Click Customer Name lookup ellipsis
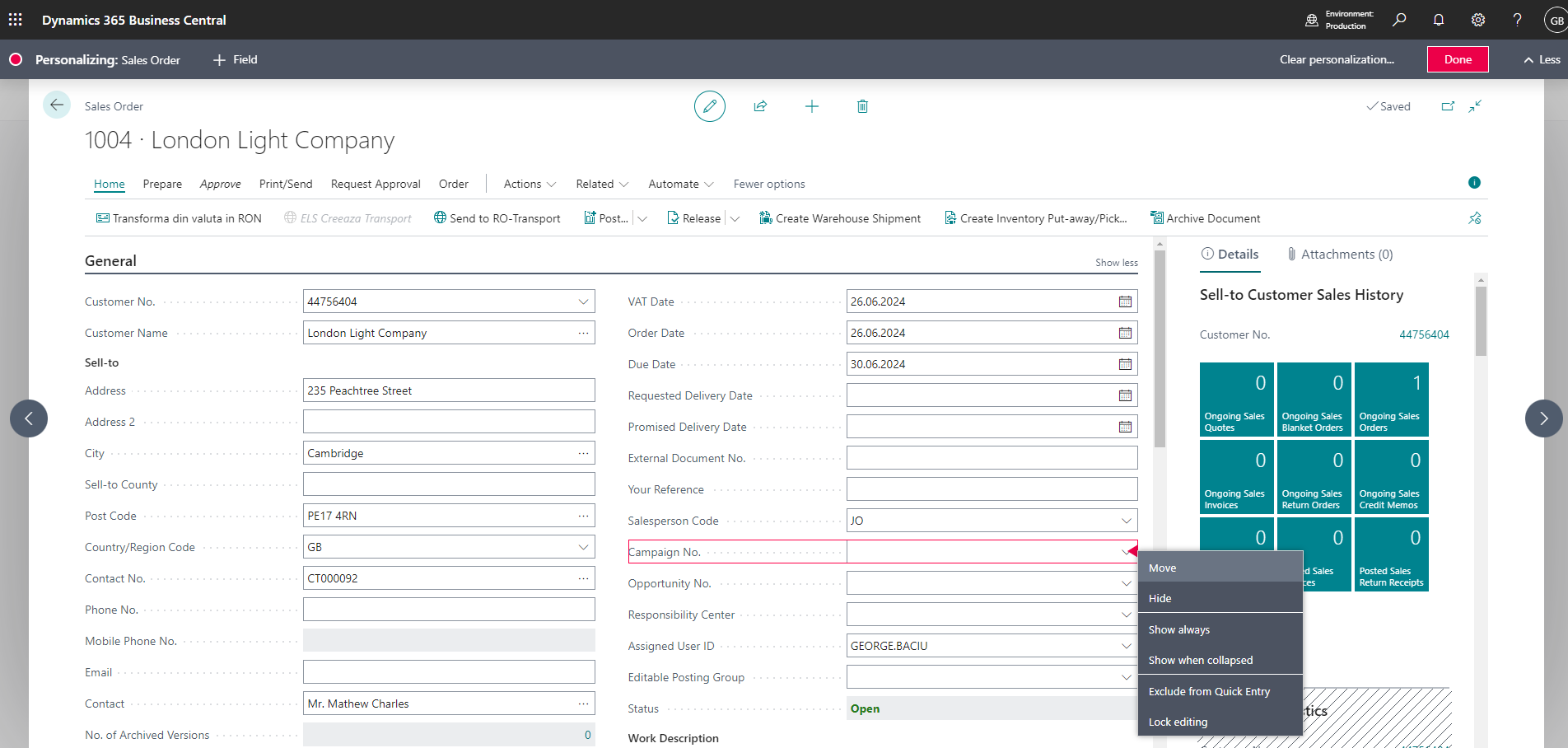 coord(583,333)
